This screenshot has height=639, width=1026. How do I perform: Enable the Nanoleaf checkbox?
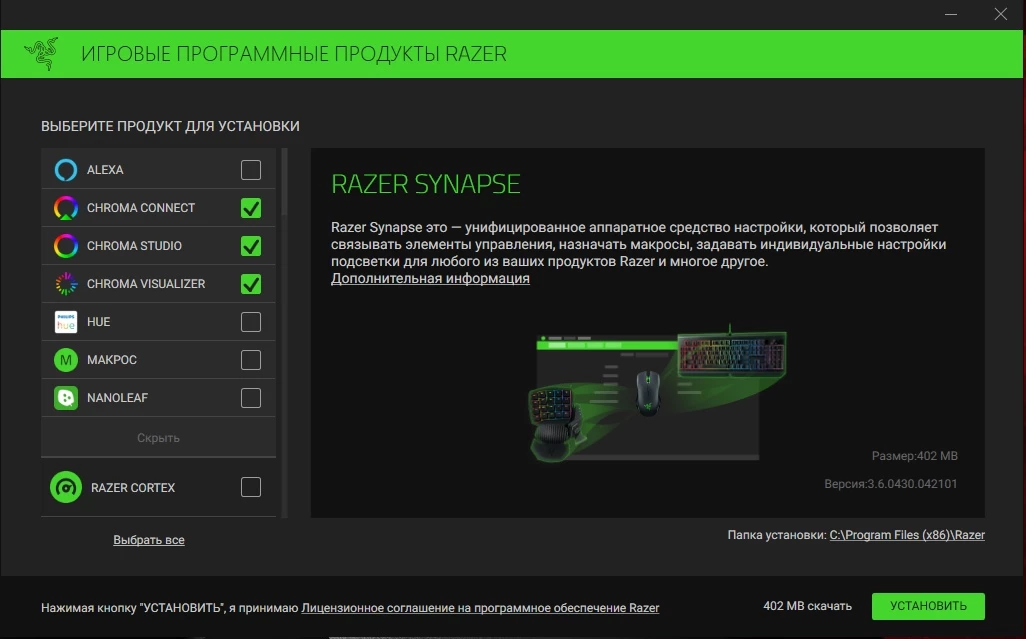(251, 398)
